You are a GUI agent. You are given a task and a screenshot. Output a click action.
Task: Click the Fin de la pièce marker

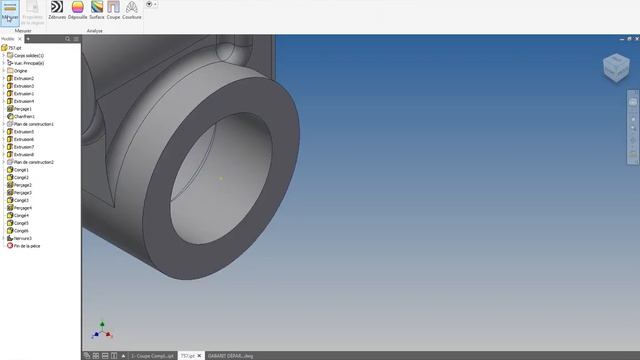tap(24, 246)
